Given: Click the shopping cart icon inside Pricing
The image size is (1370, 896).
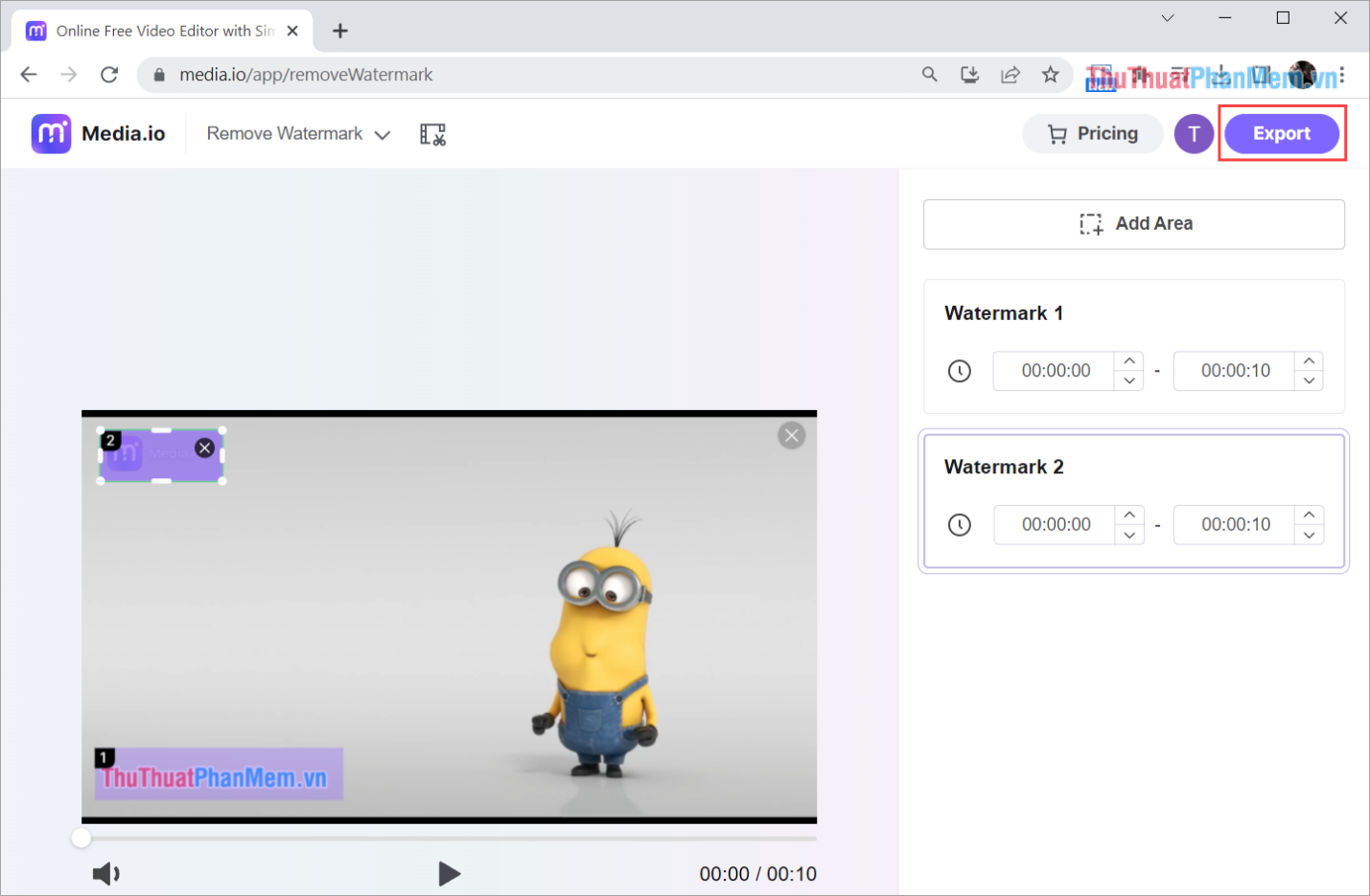Looking at the screenshot, I should click(1058, 133).
